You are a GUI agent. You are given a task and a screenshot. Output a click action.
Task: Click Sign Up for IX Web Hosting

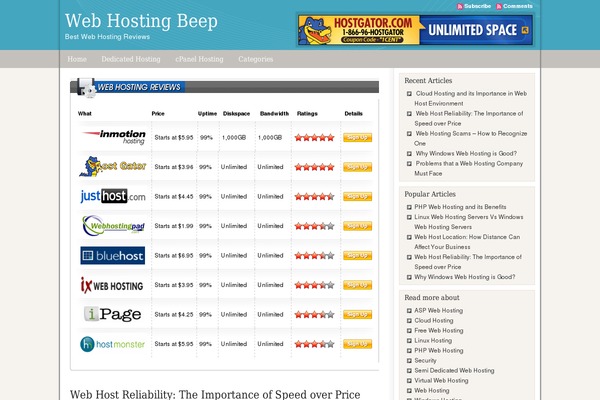pyautogui.click(x=357, y=285)
